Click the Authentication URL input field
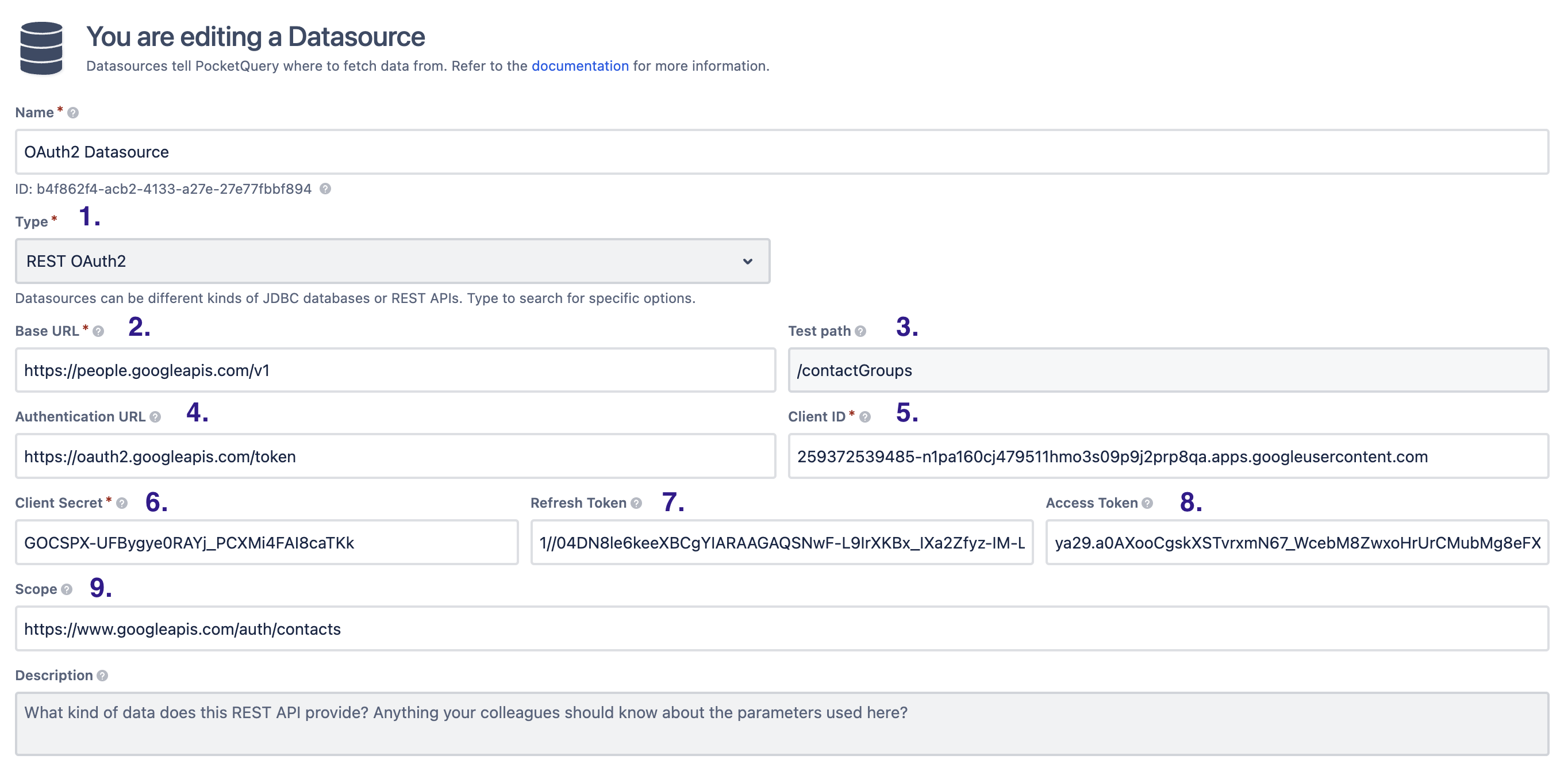 point(395,457)
